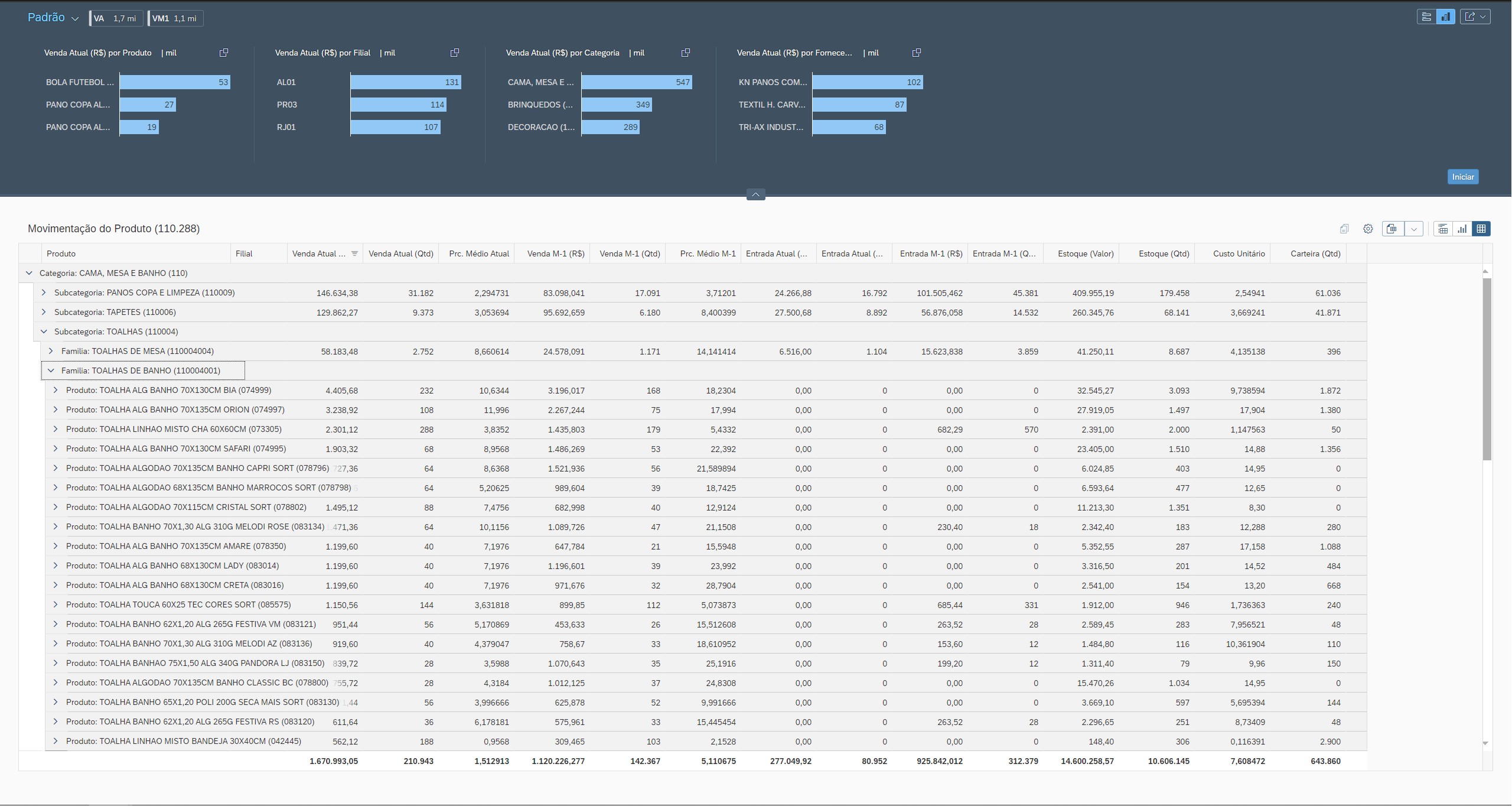Click the Iniciar button
Image resolution: width=1512 pixels, height=806 pixels.
point(1463,177)
